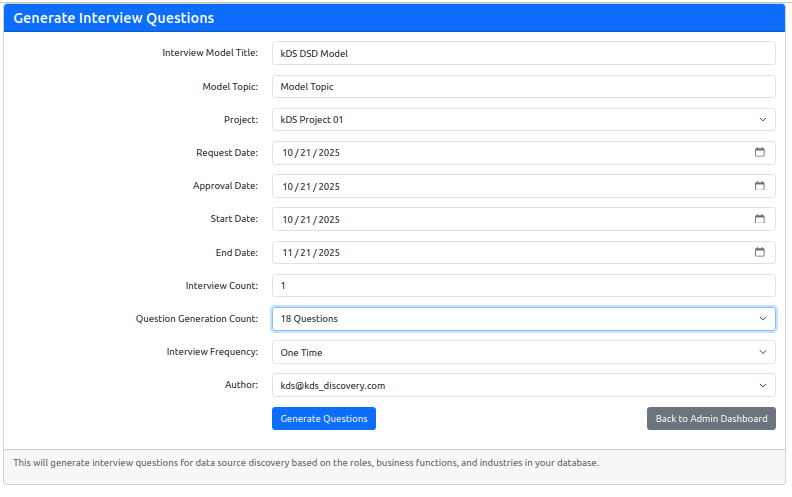Image resolution: width=792 pixels, height=497 pixels.
Task: Open the Question Generation Count dropdown
Action: [523, 319]
